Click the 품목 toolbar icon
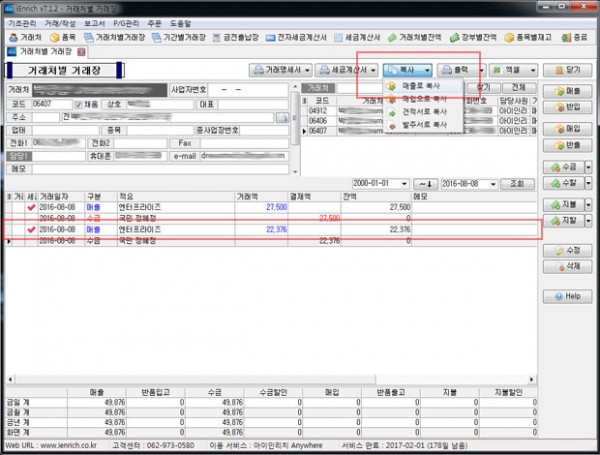The width and height of the screenshot is (600, 455). click(x=62, y=37)
